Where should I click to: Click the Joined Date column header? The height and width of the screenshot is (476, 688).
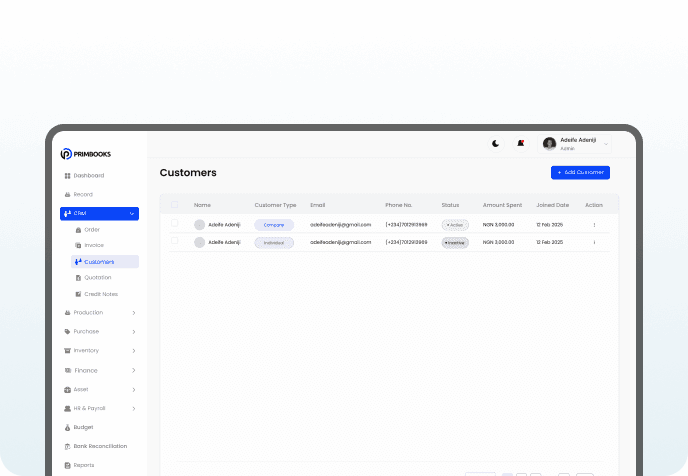[x=552, y=205]
